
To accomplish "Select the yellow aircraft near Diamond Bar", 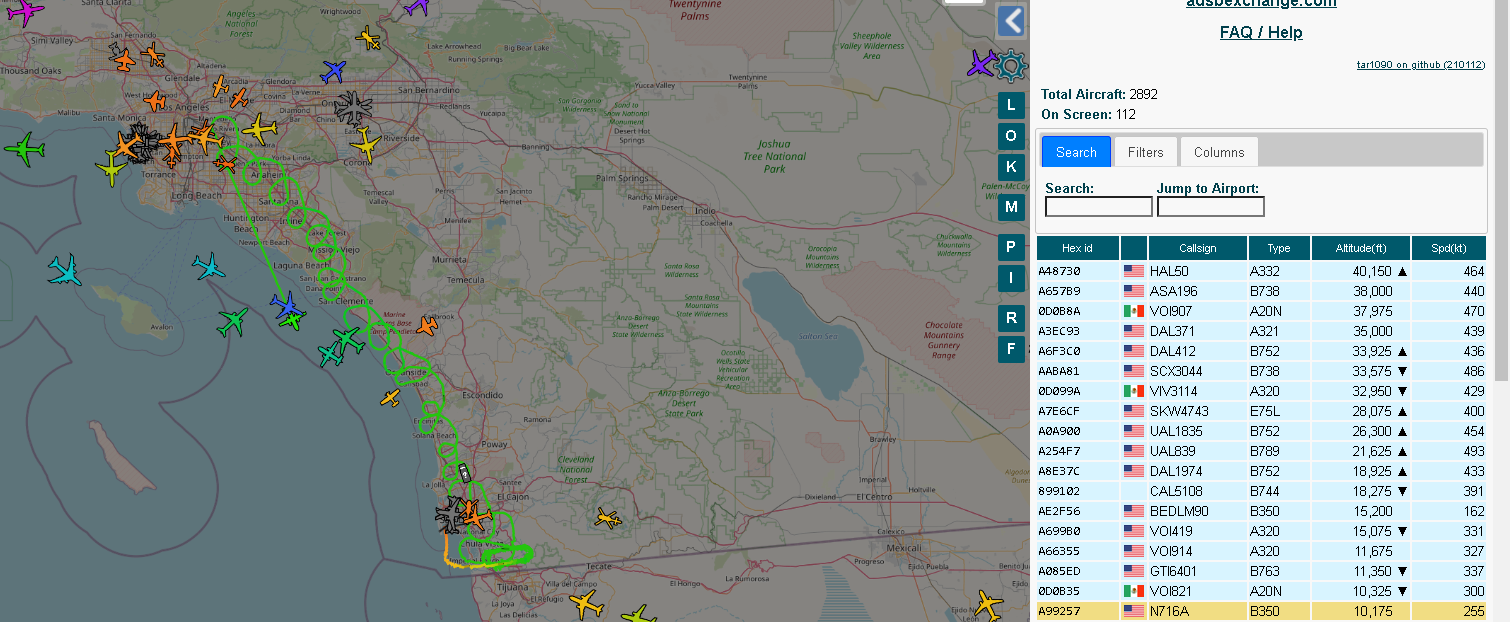I will click(x=259, y=128).
